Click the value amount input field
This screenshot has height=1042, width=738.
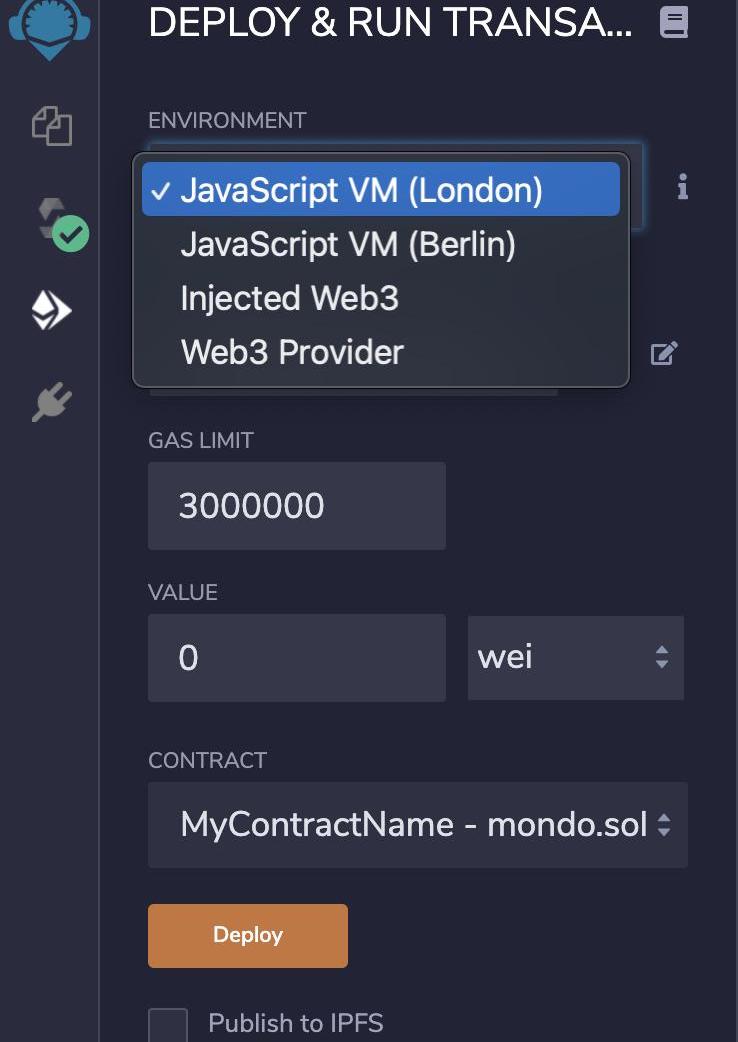297,657
